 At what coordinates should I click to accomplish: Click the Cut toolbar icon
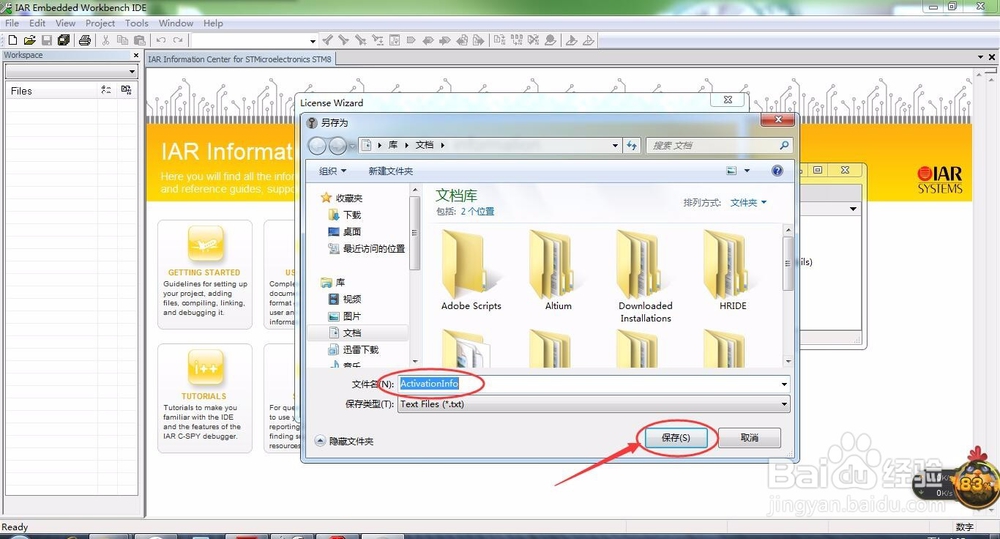click(x=106, y=40)
